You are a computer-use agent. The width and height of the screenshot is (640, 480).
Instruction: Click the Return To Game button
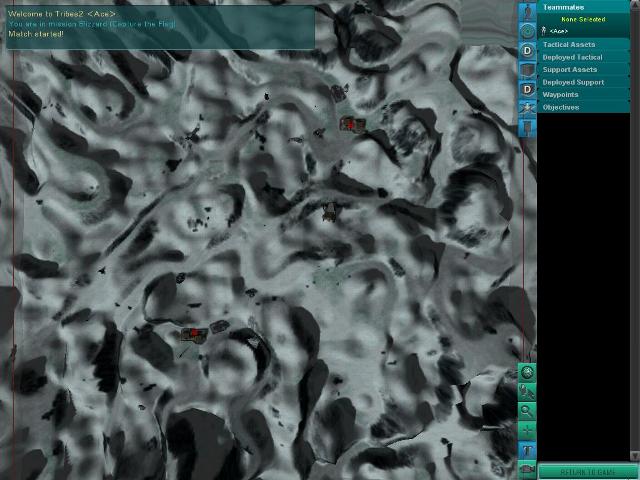pyautogui.click(x=588, y=472)
